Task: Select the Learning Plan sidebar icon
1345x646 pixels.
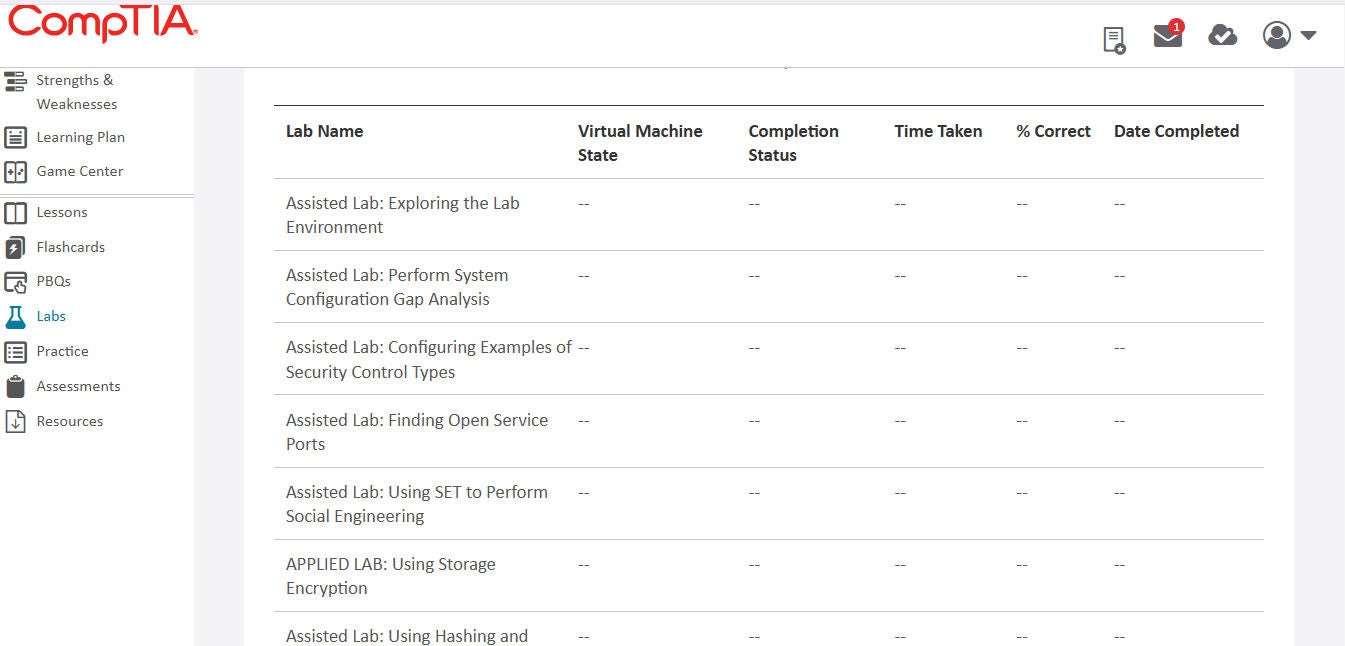Action: point(15,137)
